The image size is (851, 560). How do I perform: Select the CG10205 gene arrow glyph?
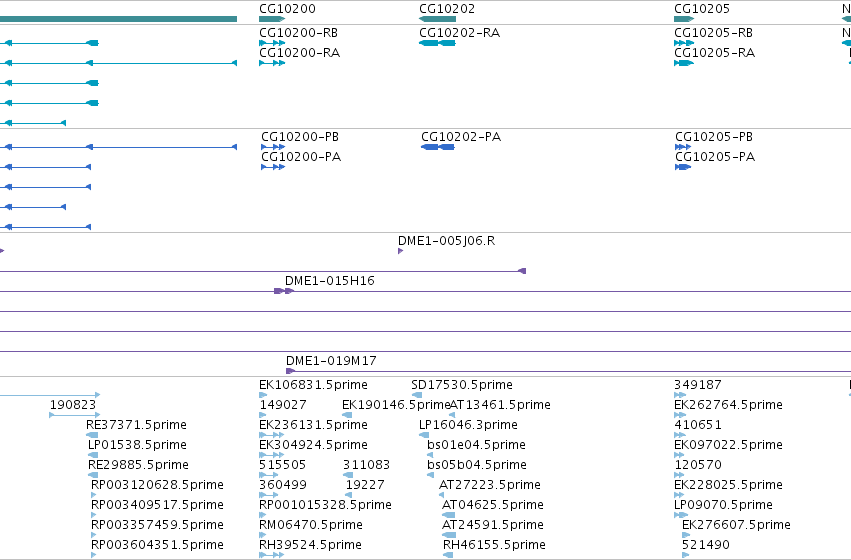(x=684, y=19)
